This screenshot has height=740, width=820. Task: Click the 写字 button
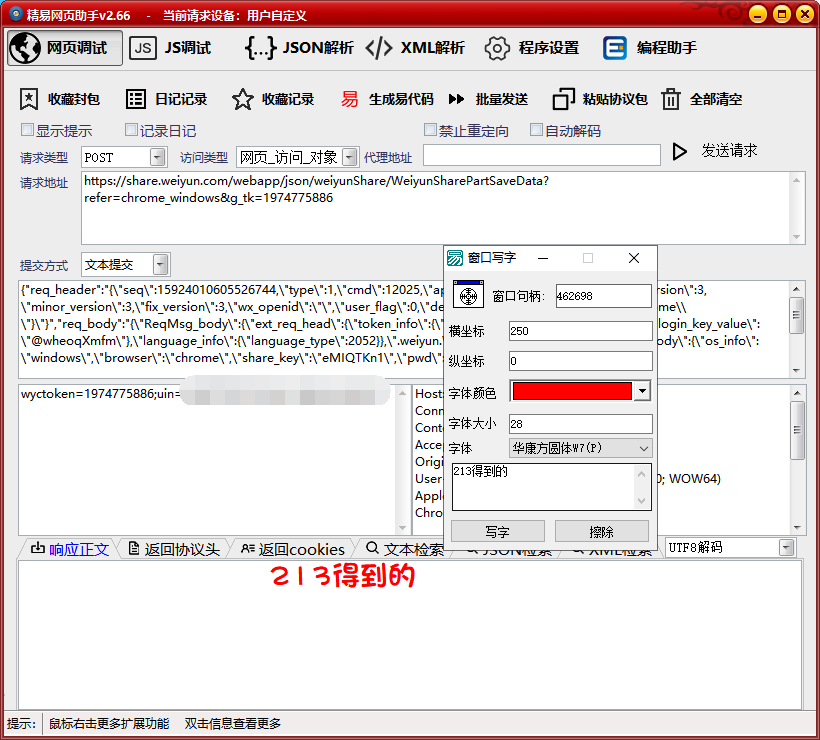[497, 531]
